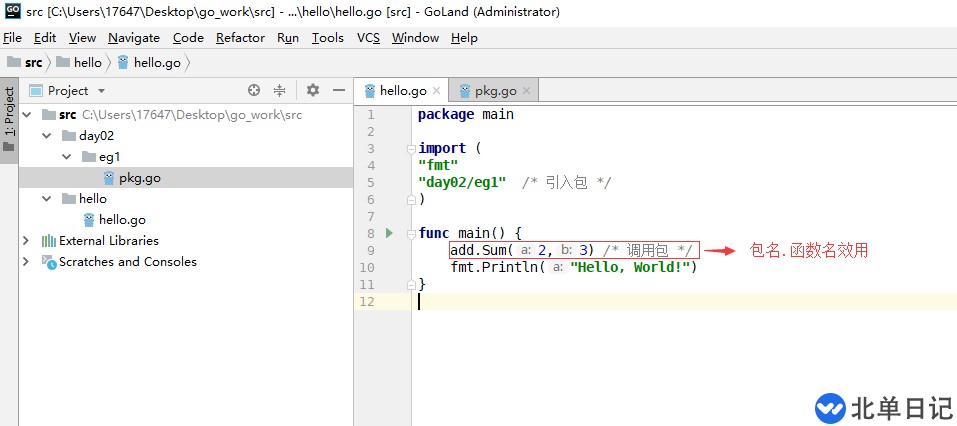Click the collapse all icon in Project panel
The width and height of the screenshot is (957, 426).
[x=280, y=90]
